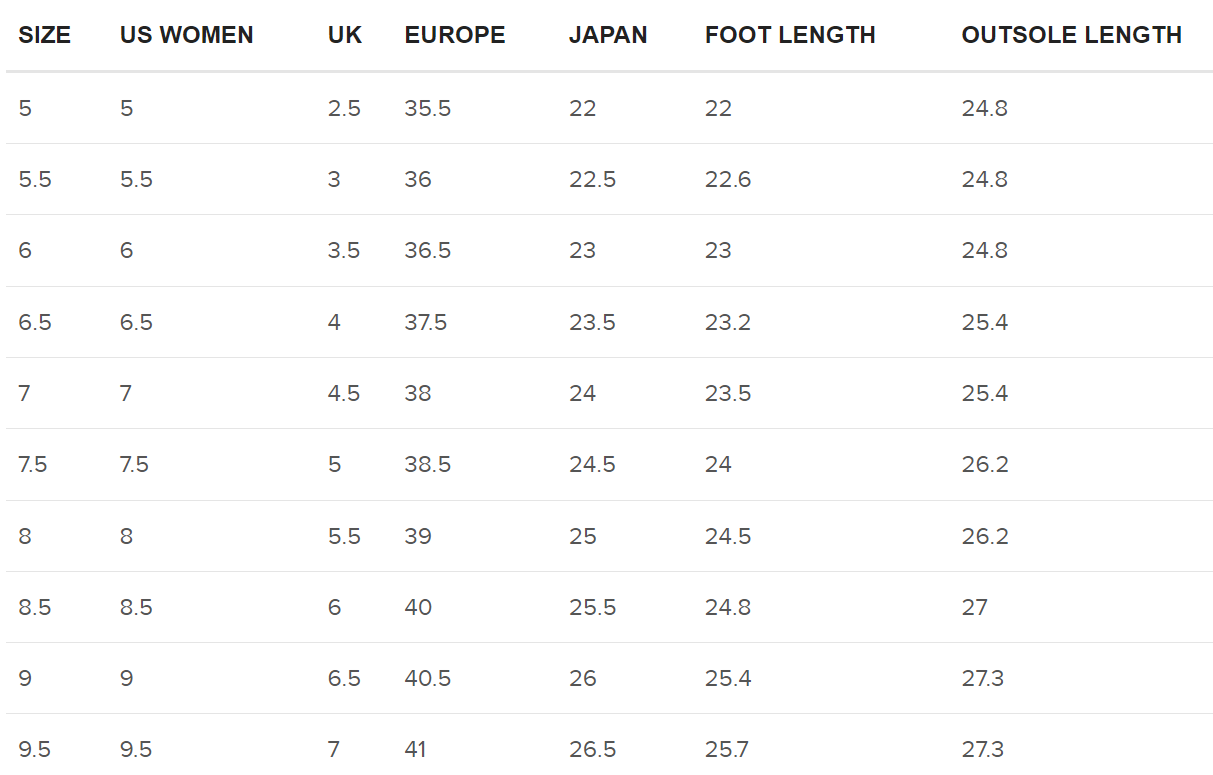Select Europe size 38.5 cell
This screenshot has width=1213, height=775.
[x=428, y=464]
